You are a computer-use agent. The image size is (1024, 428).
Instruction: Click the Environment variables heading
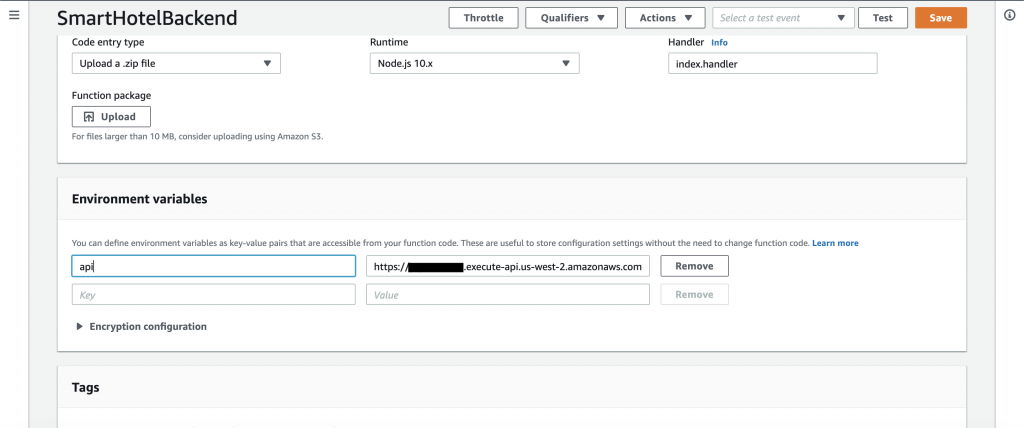click(x=140, y=199)
